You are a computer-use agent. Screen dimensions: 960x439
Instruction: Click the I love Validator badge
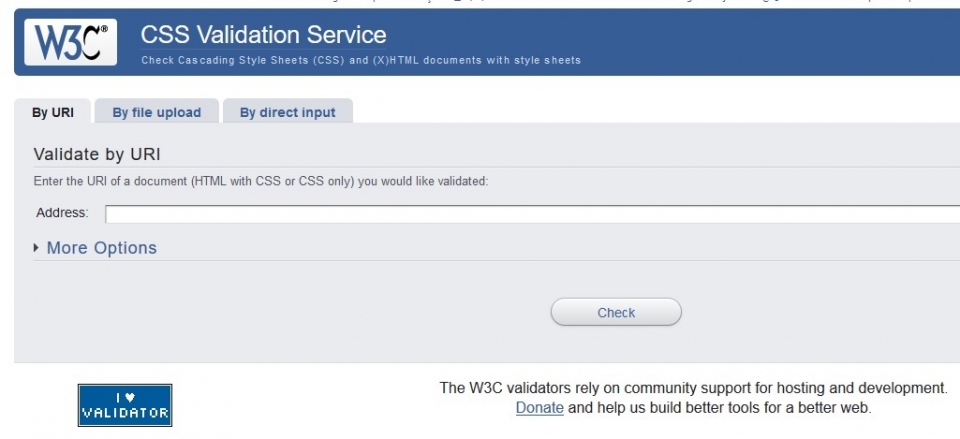coord(125,405)
